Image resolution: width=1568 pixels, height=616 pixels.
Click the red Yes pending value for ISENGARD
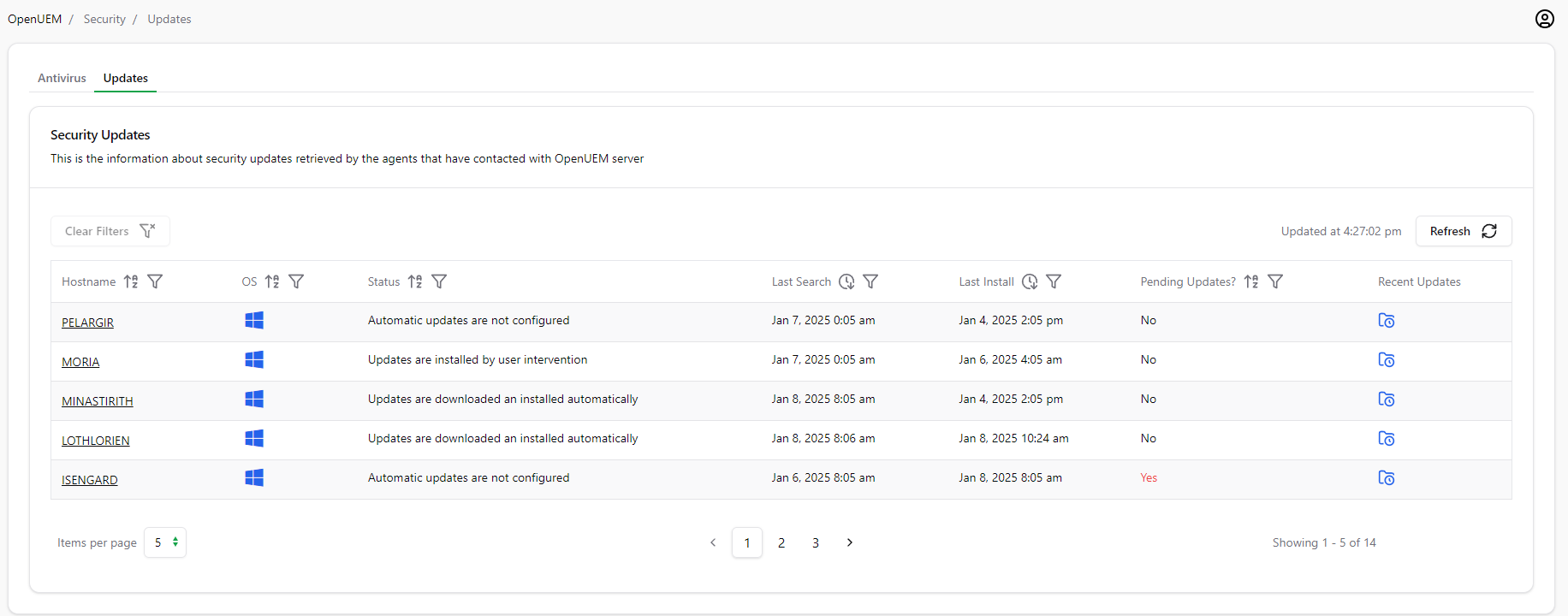[x=1149, y=477]
